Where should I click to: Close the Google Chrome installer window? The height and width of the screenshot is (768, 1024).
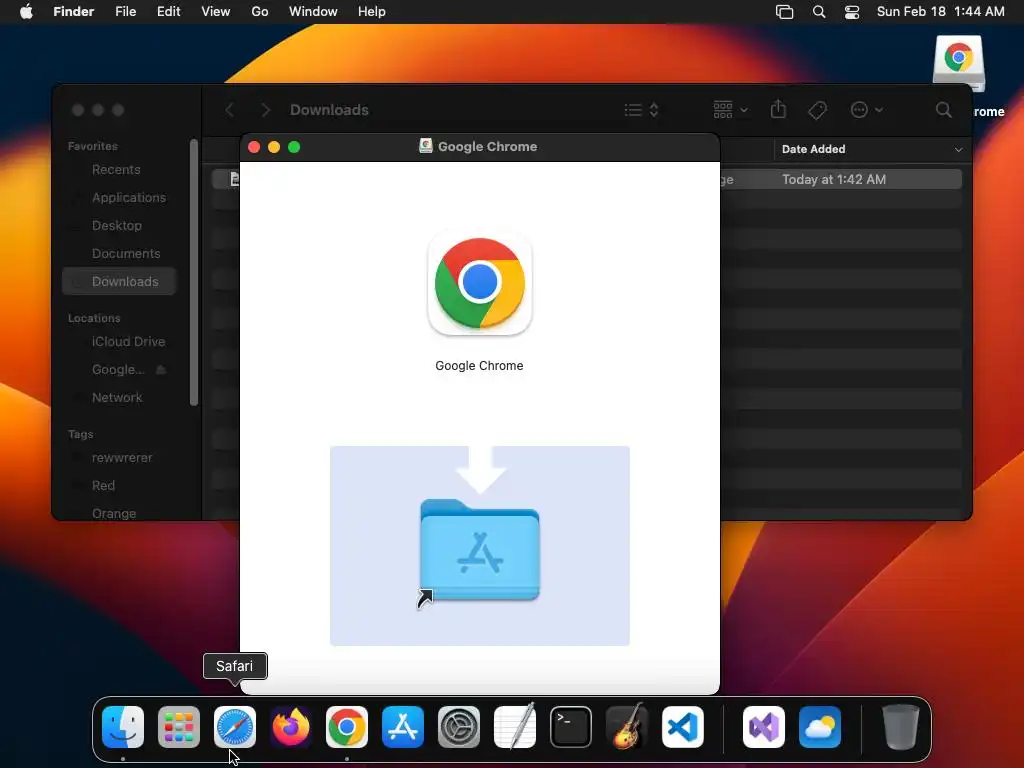254,147
